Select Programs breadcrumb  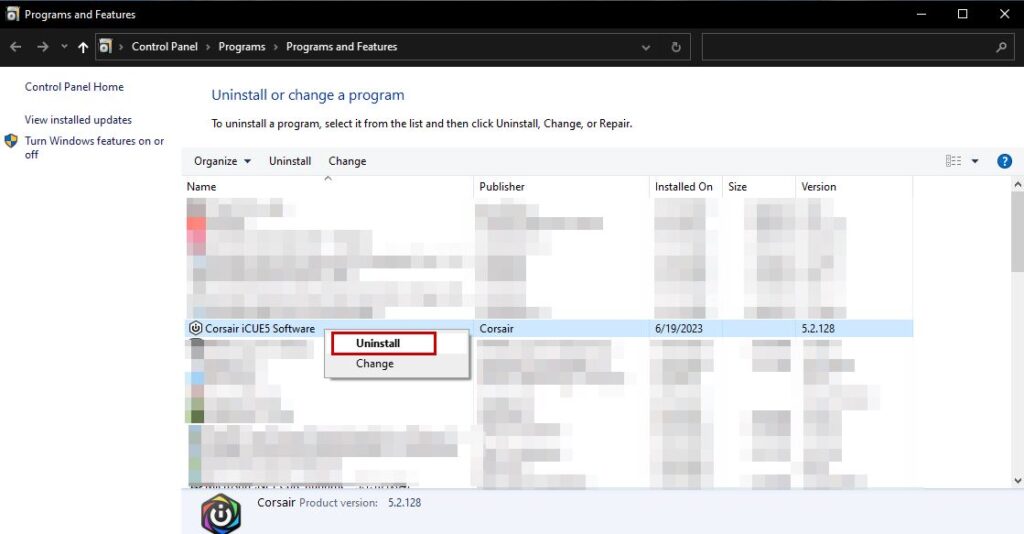tap(242, 47)
